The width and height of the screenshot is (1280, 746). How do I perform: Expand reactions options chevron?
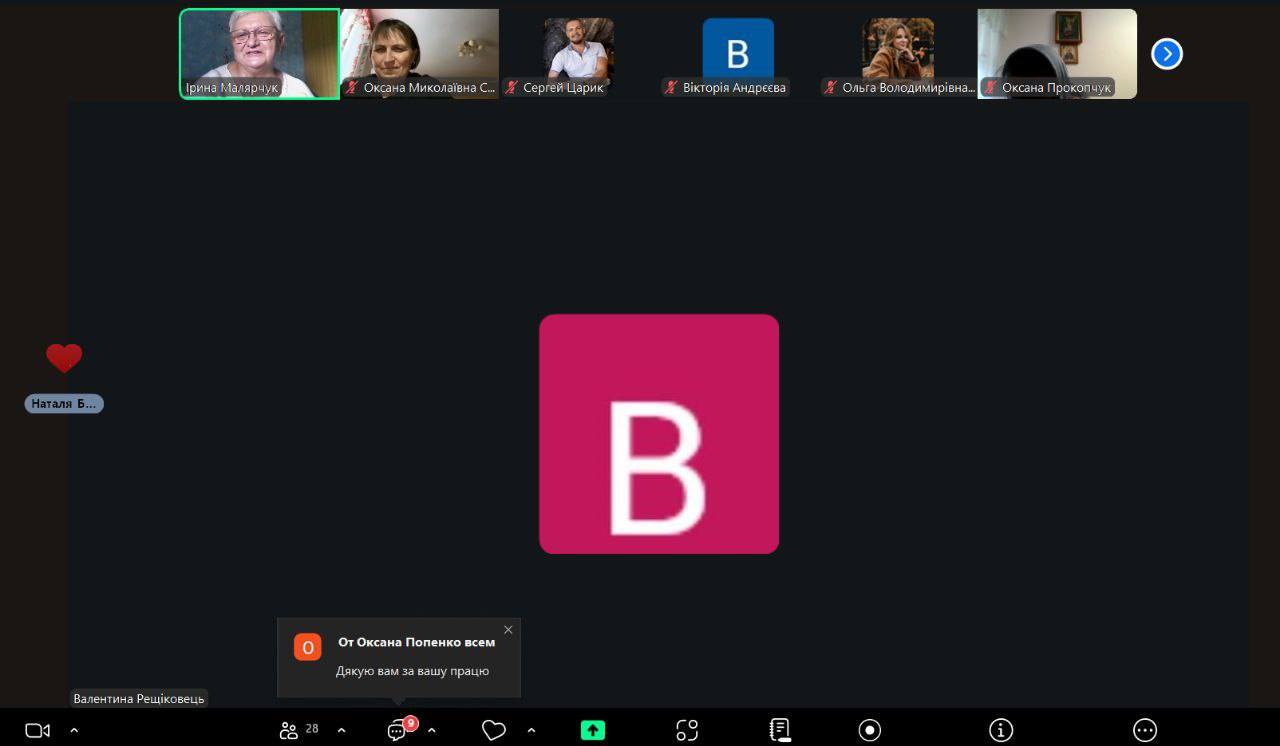[x=531, y=730]
